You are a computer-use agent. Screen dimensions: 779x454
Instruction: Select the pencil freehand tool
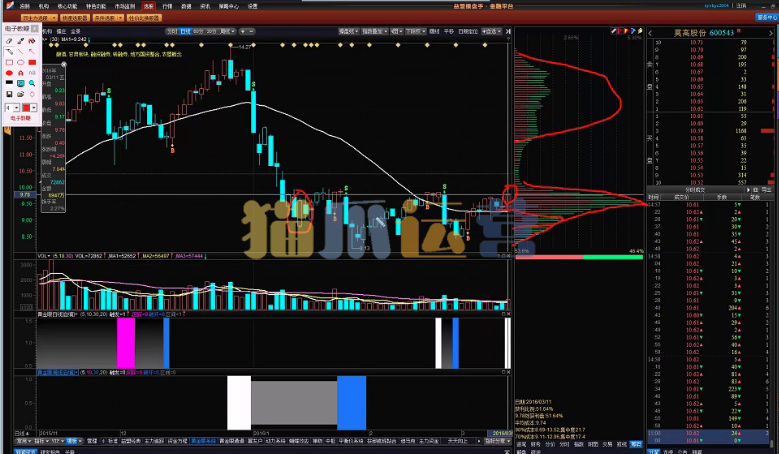pyautogui.click(x=9, y=52)
